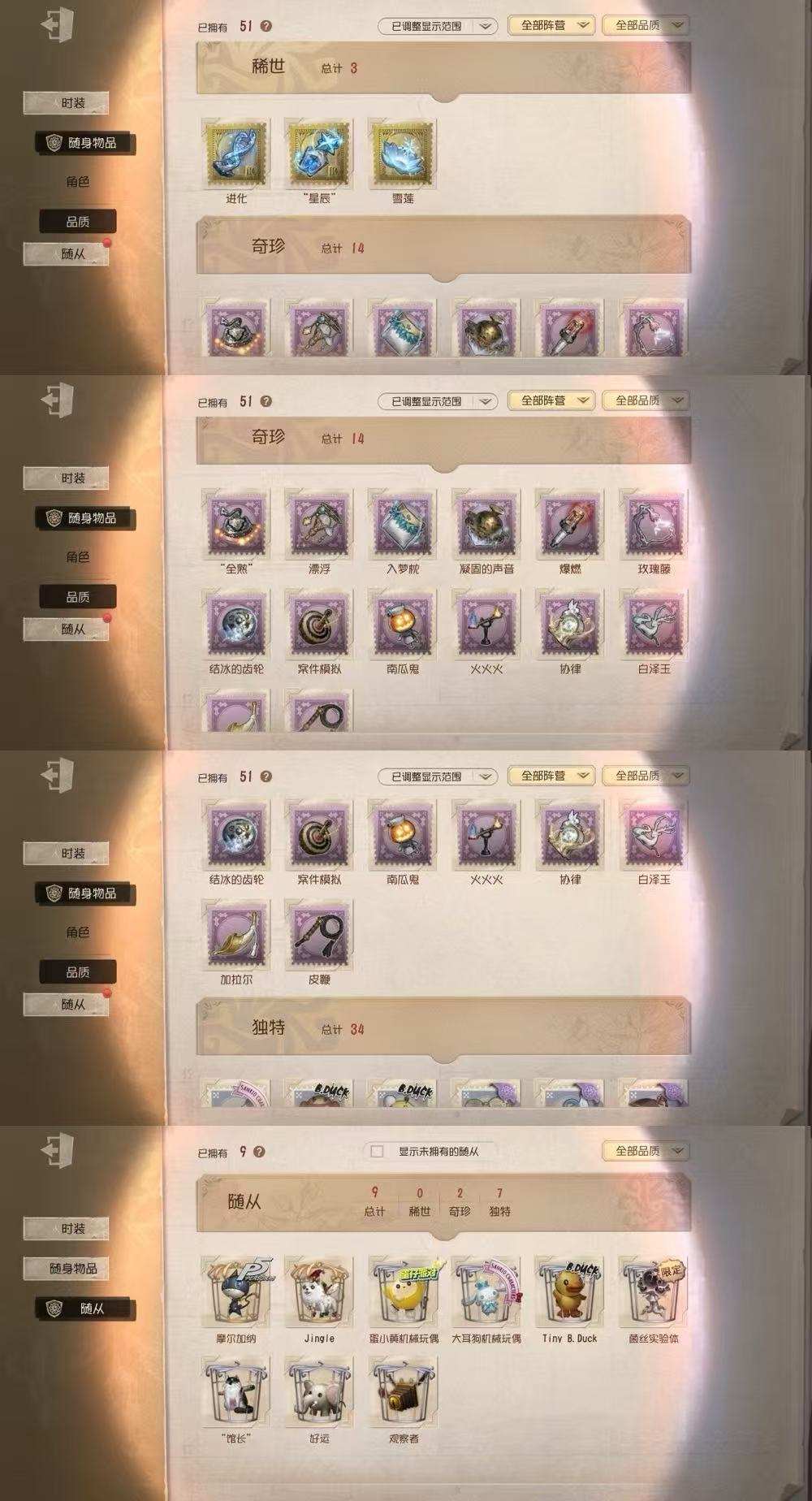Select the 观察者 pet icon

(403, 1392)
